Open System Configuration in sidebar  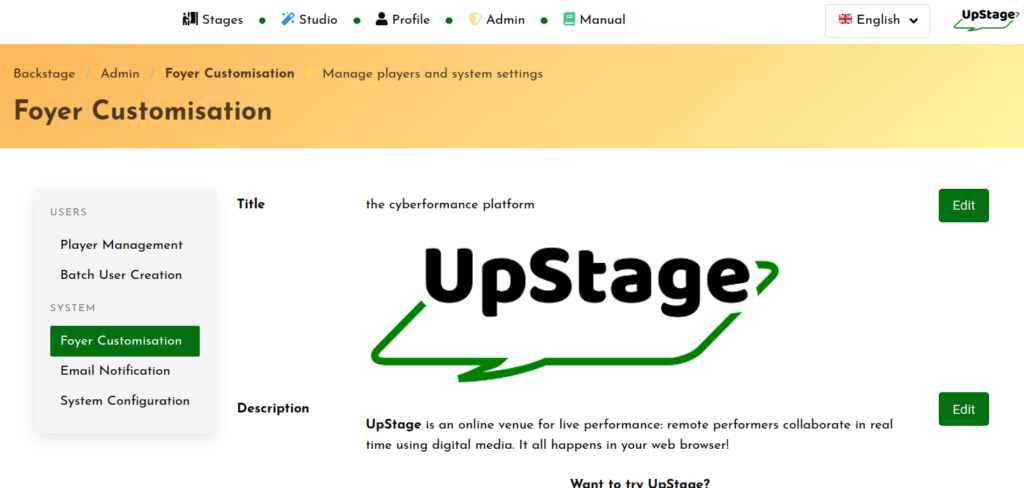(125, 401)
